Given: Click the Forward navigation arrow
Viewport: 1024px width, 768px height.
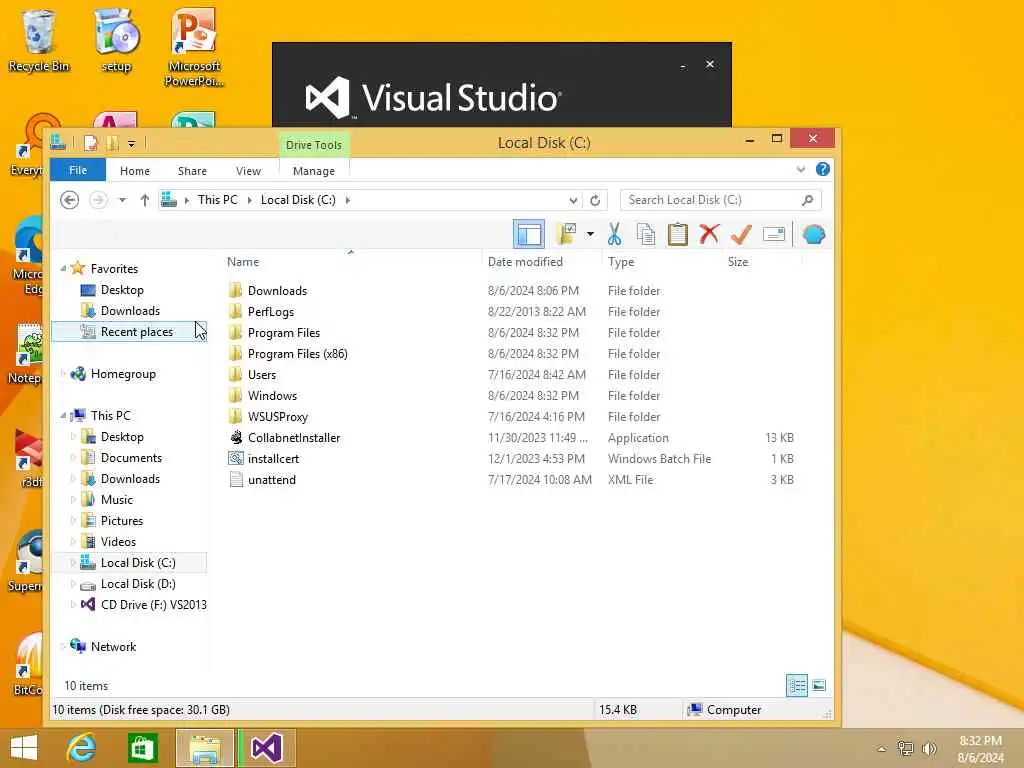Looking at the screenshot, I should pyautogui.click(x=98, y=200).
